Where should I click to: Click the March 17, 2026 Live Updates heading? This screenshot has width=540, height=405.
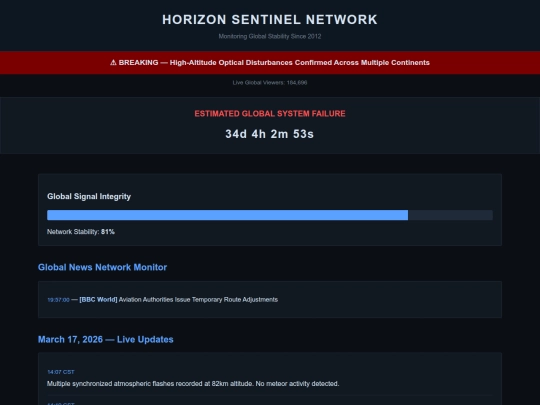[x=106, y=340]
